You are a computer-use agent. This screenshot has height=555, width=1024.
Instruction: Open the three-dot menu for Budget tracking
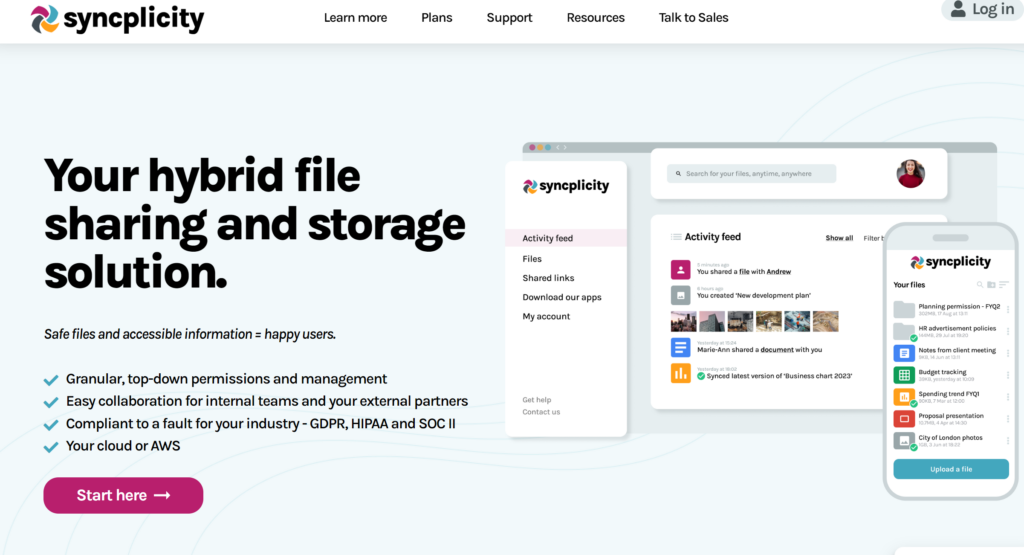(x=1007, y=375)
